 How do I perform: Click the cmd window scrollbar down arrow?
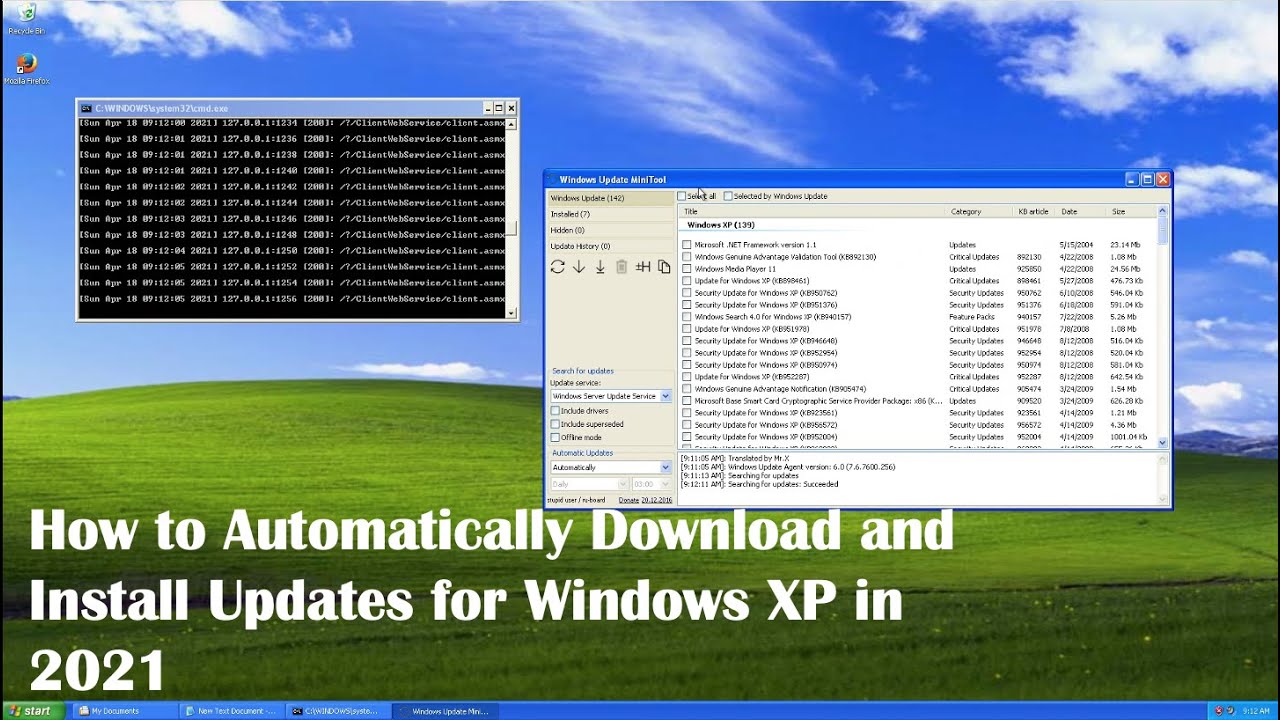pos(512,313)
